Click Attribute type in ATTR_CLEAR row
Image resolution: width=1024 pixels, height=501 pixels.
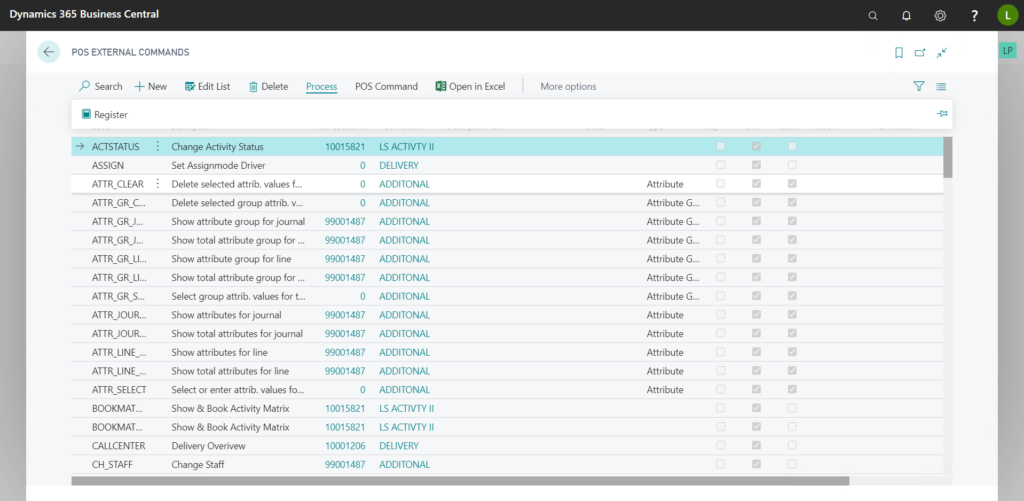tap(665, 184)
